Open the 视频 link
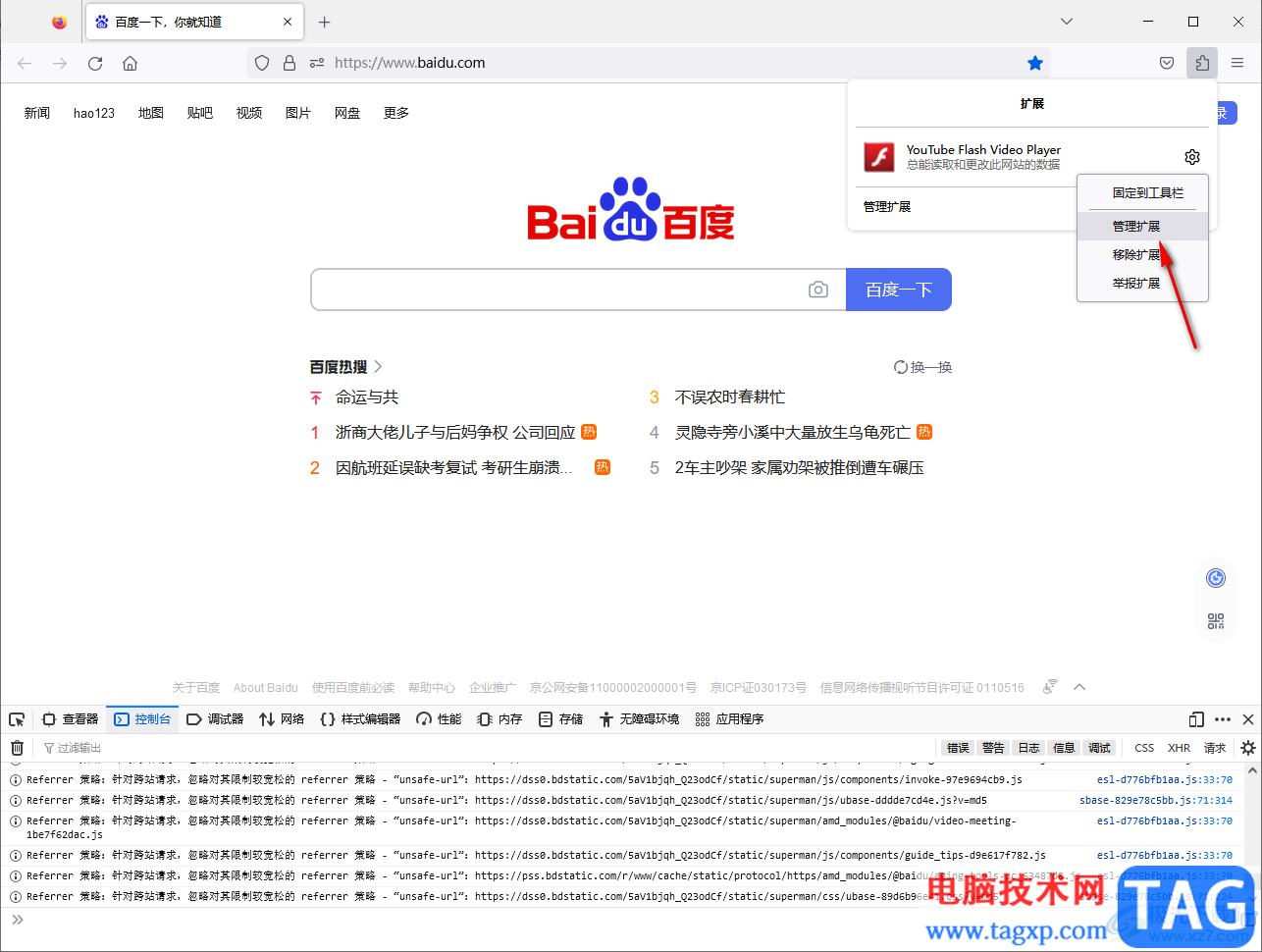The width and height of the screenshot is (1262, 952). (x=249, y=113)
